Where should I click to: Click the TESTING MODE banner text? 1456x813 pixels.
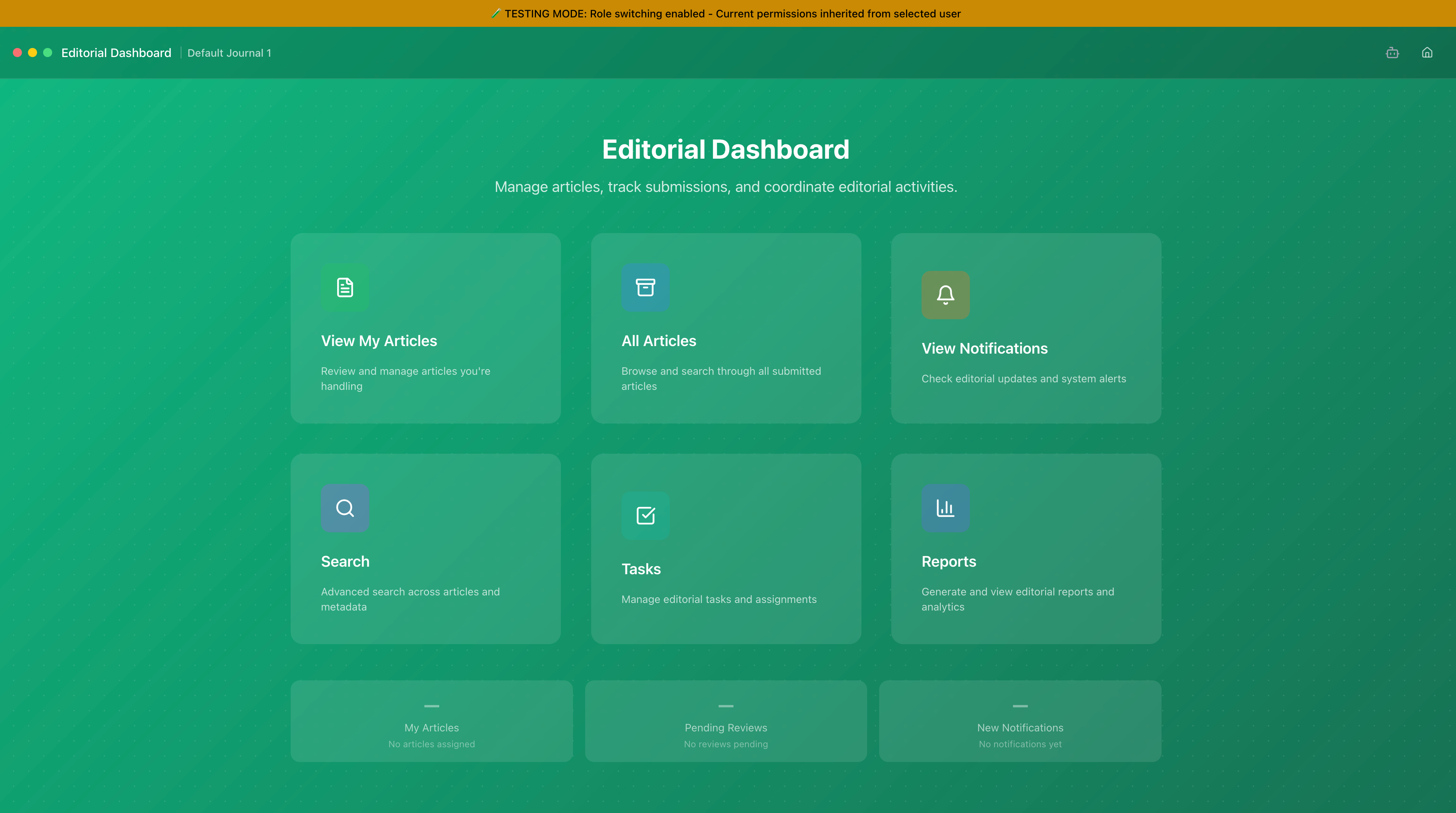pyautogui.click(x=733, y=14)
